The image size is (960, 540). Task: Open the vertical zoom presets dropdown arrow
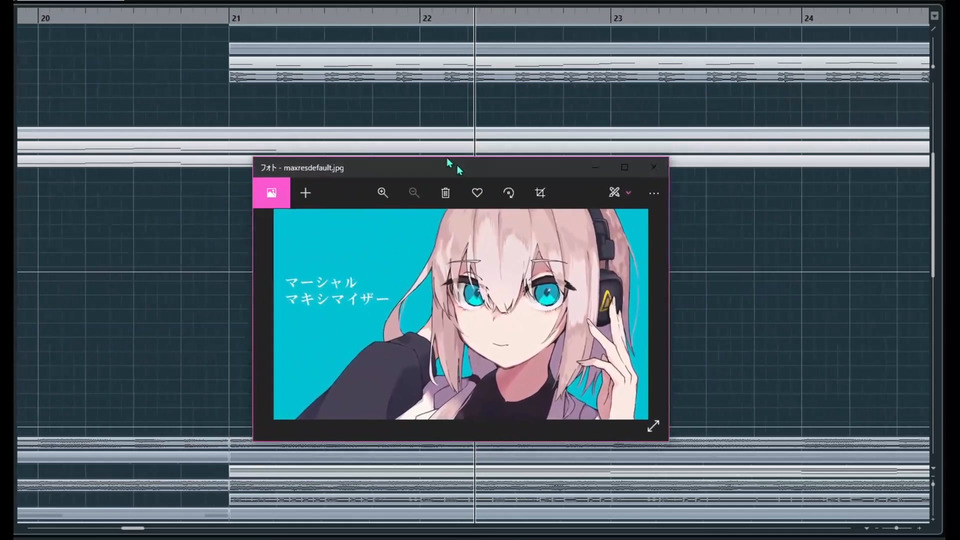[933, 468]
